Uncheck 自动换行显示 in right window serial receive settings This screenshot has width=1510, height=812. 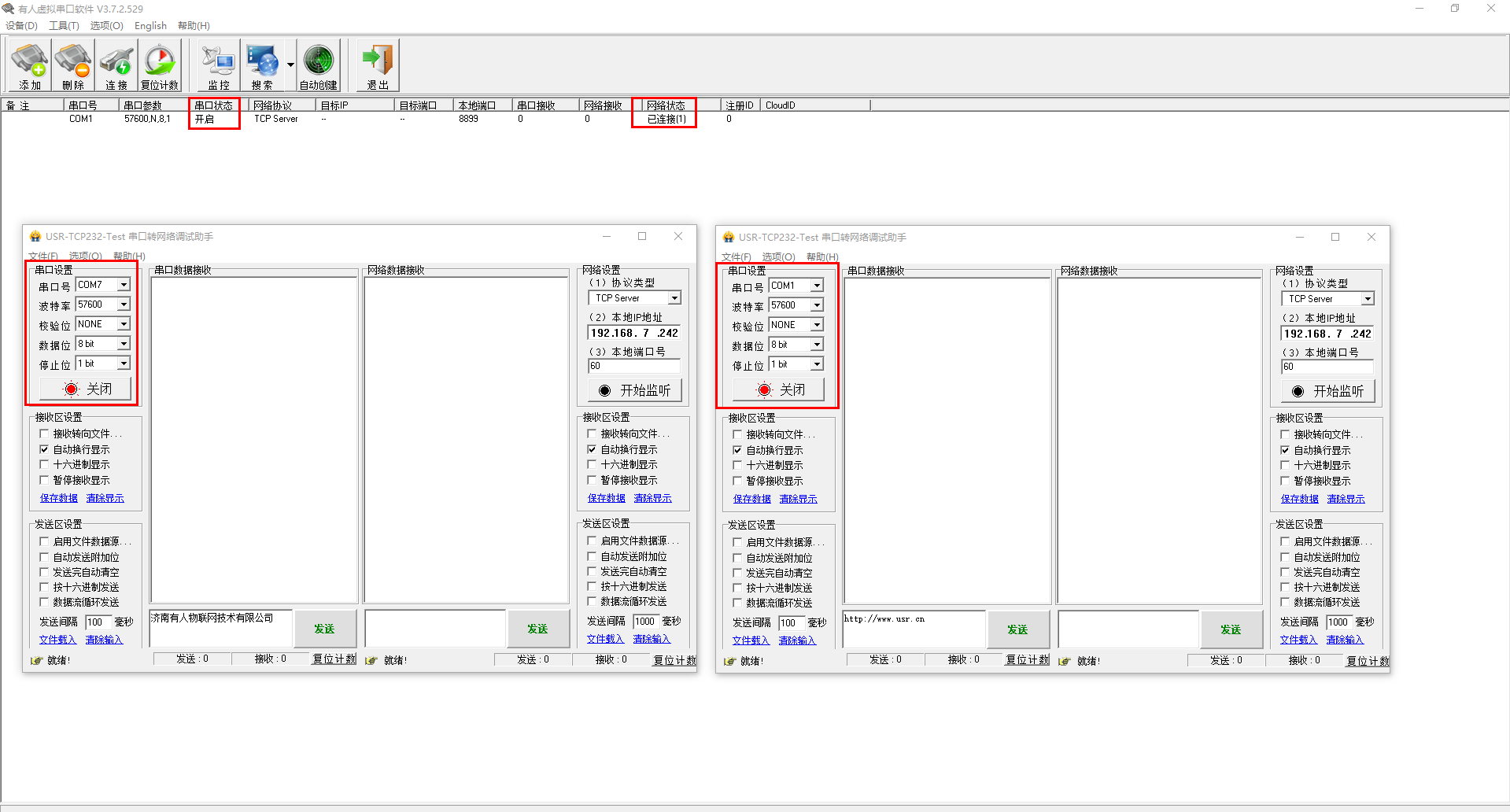737,451
